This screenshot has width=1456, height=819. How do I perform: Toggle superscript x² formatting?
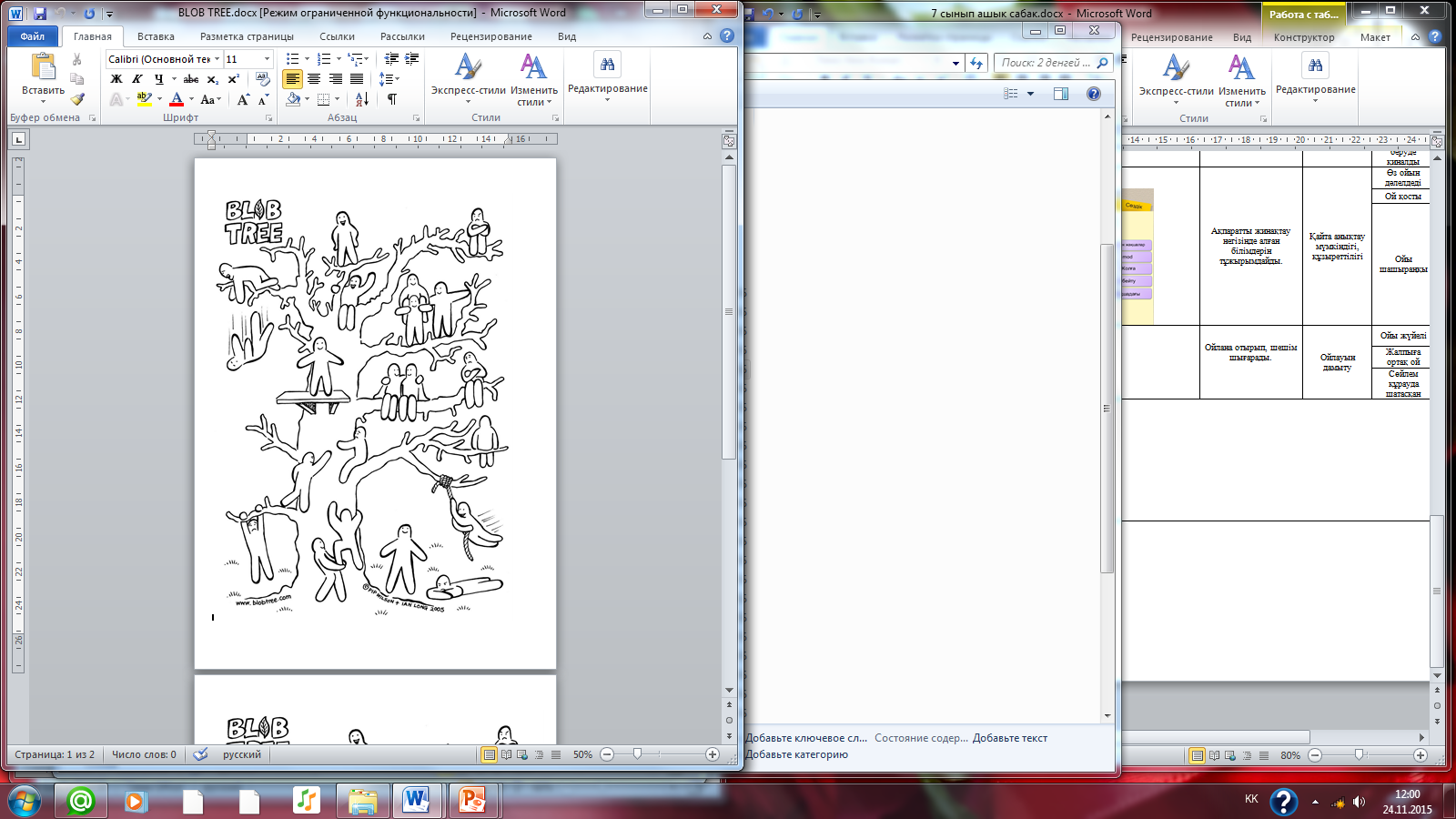(x=234, y=79)
